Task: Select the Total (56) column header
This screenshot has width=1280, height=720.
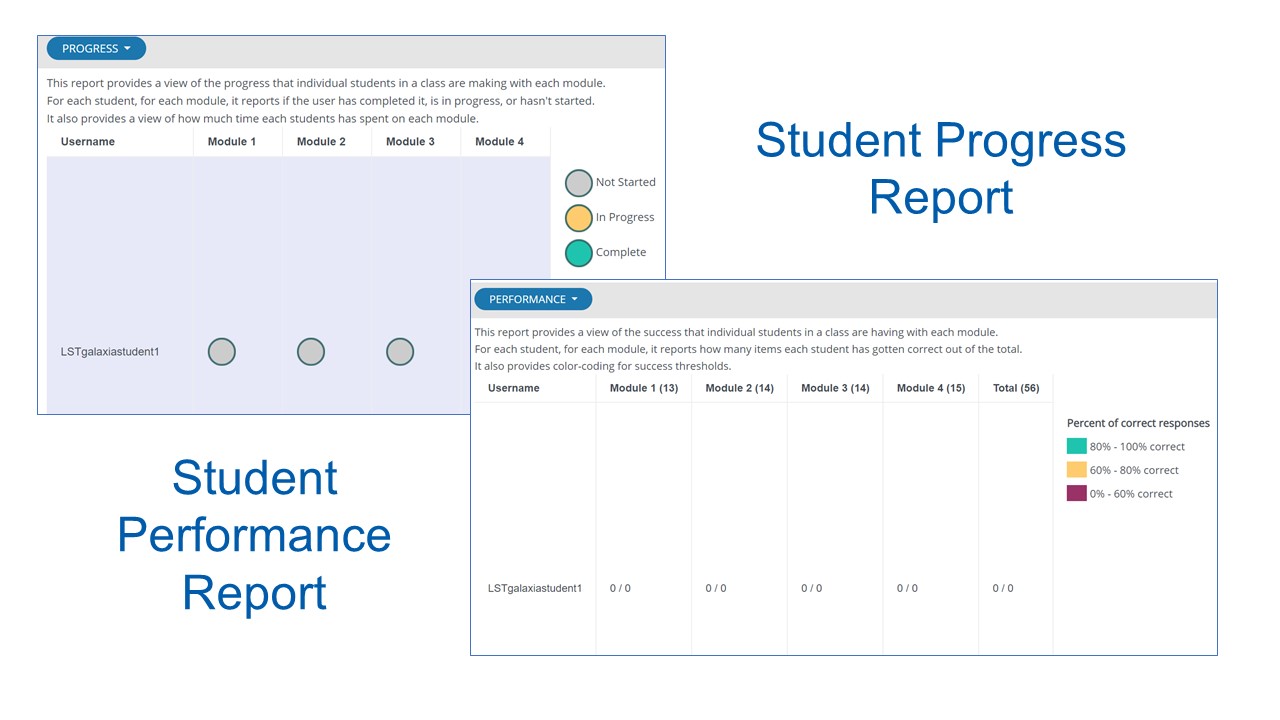Action: [x=1016, y=388]
